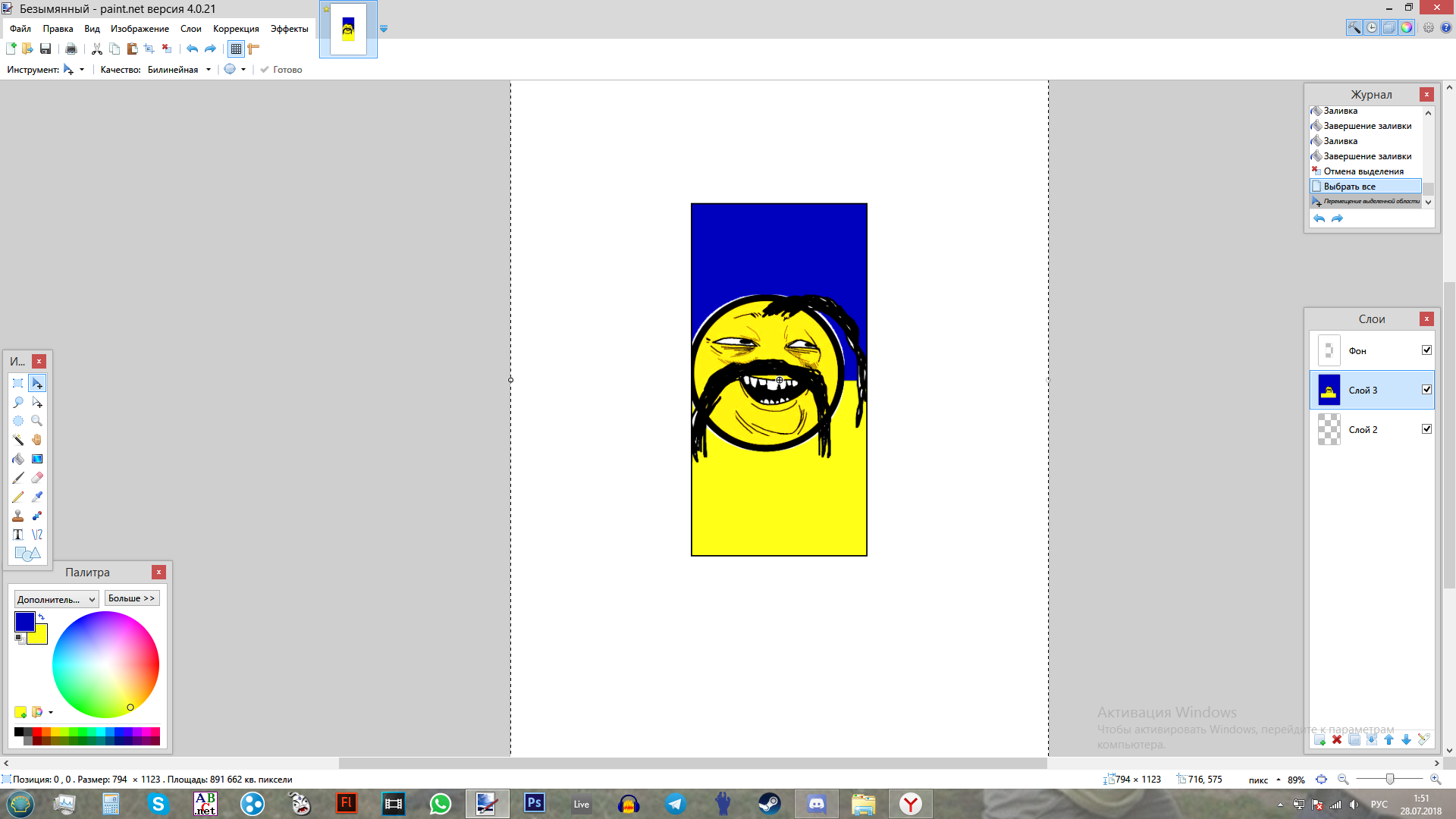Select the Paintbrush tool
The image size is (1456, 819).
18,478
